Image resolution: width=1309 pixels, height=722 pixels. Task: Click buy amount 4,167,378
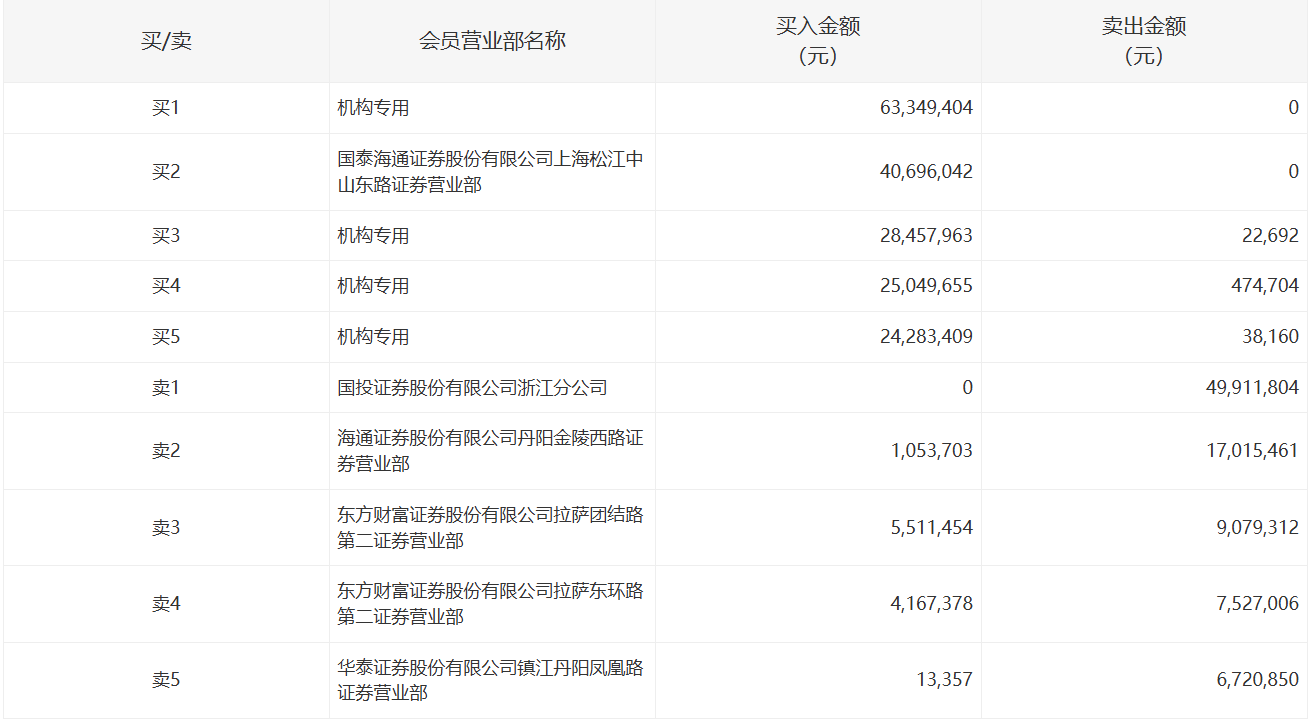(932, 604)
